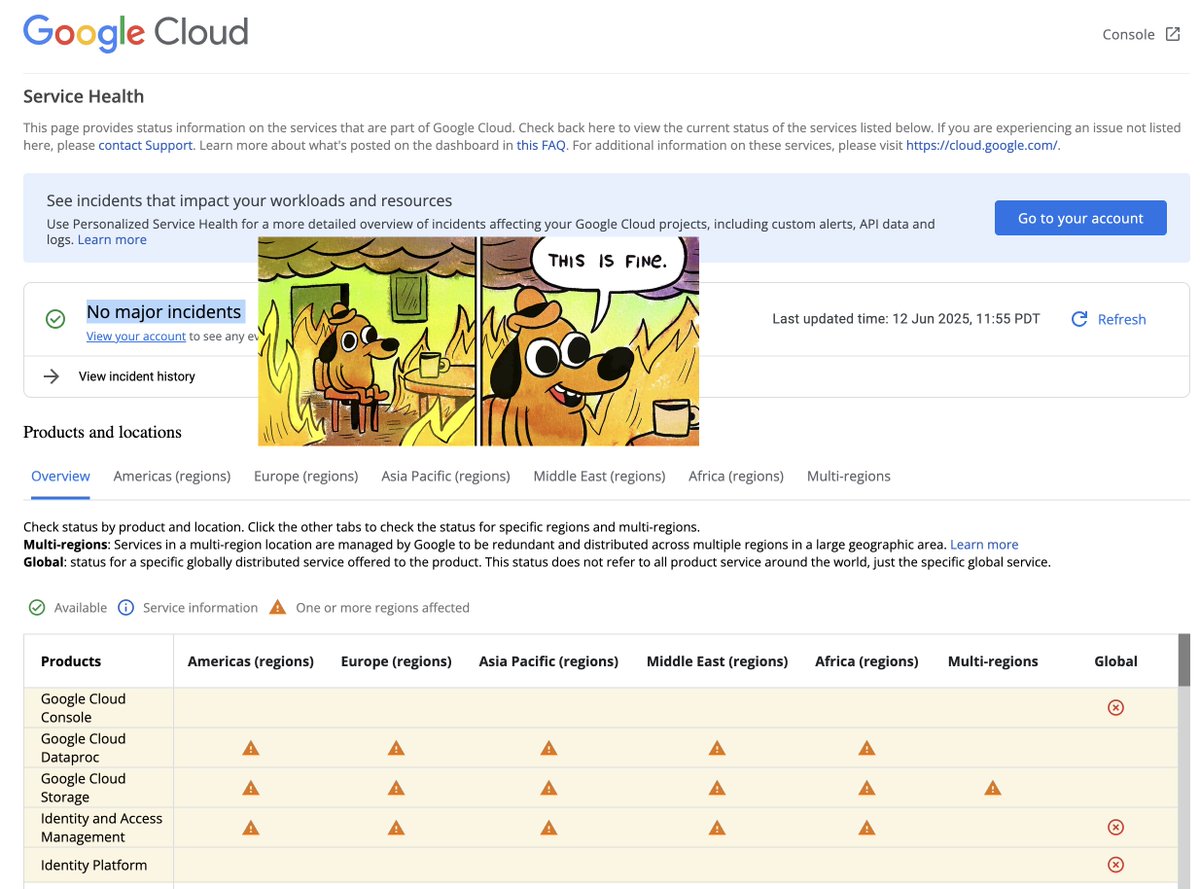Click the Products column header

click(71, 661)
